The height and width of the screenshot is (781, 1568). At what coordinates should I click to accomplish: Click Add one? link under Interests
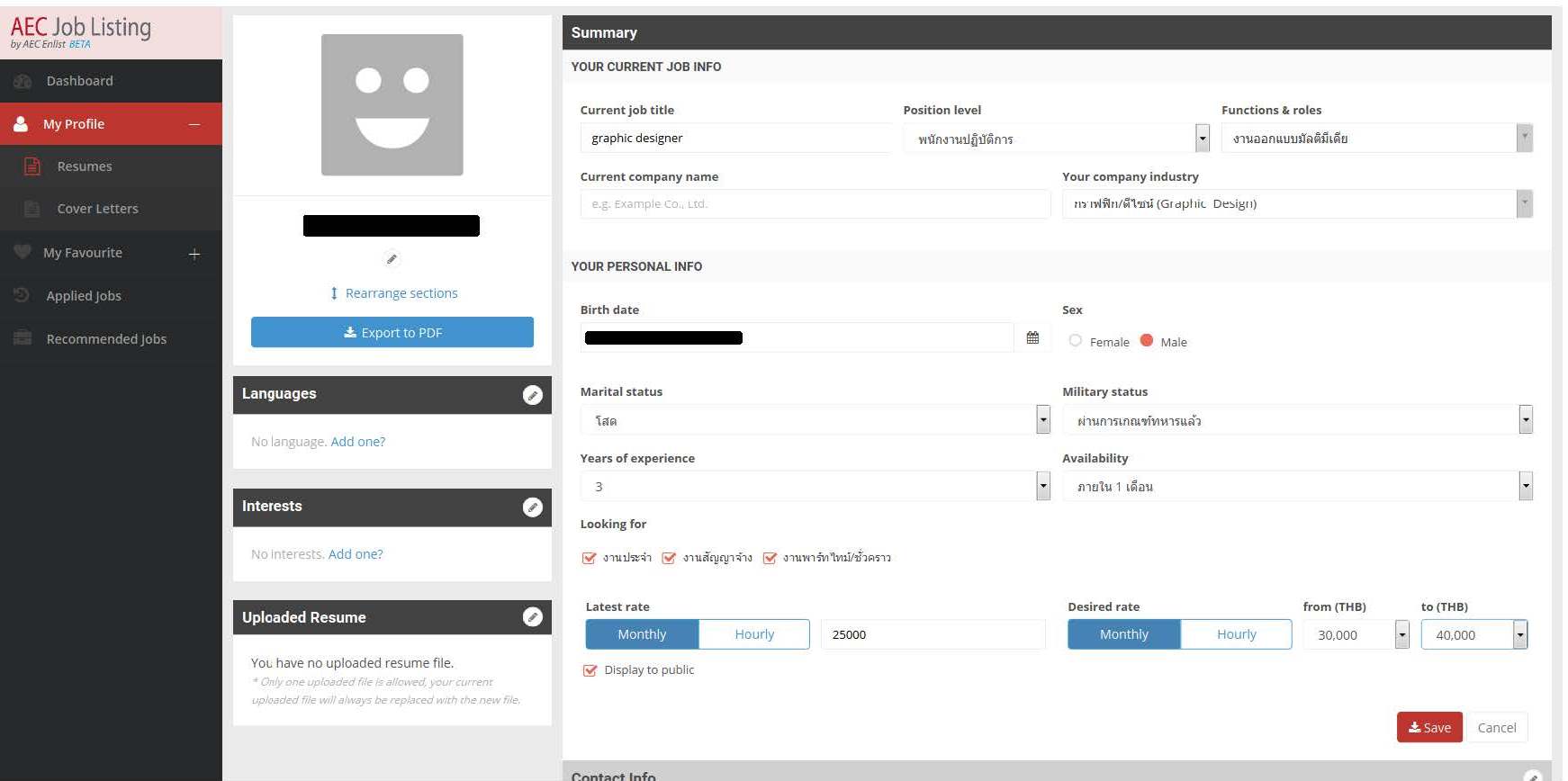356,554
